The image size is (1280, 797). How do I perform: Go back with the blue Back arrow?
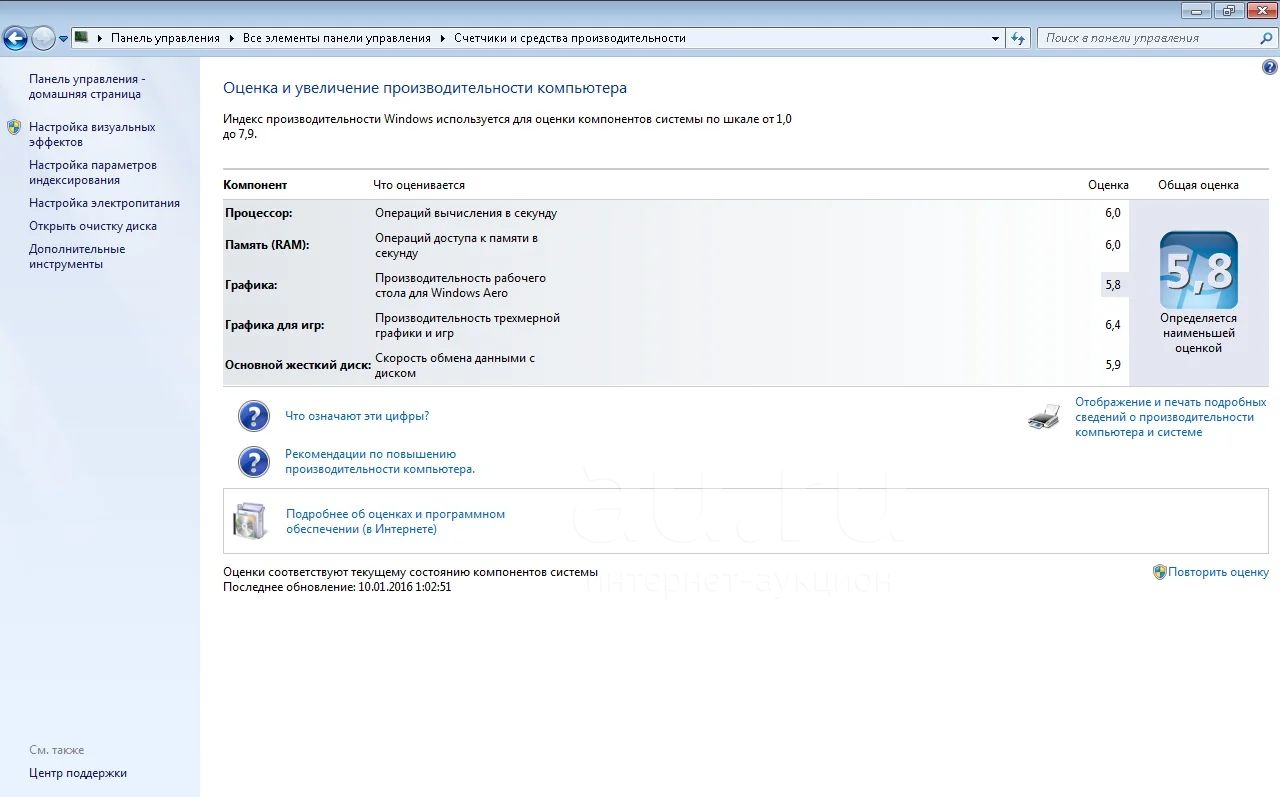click(x=15, y=39)
